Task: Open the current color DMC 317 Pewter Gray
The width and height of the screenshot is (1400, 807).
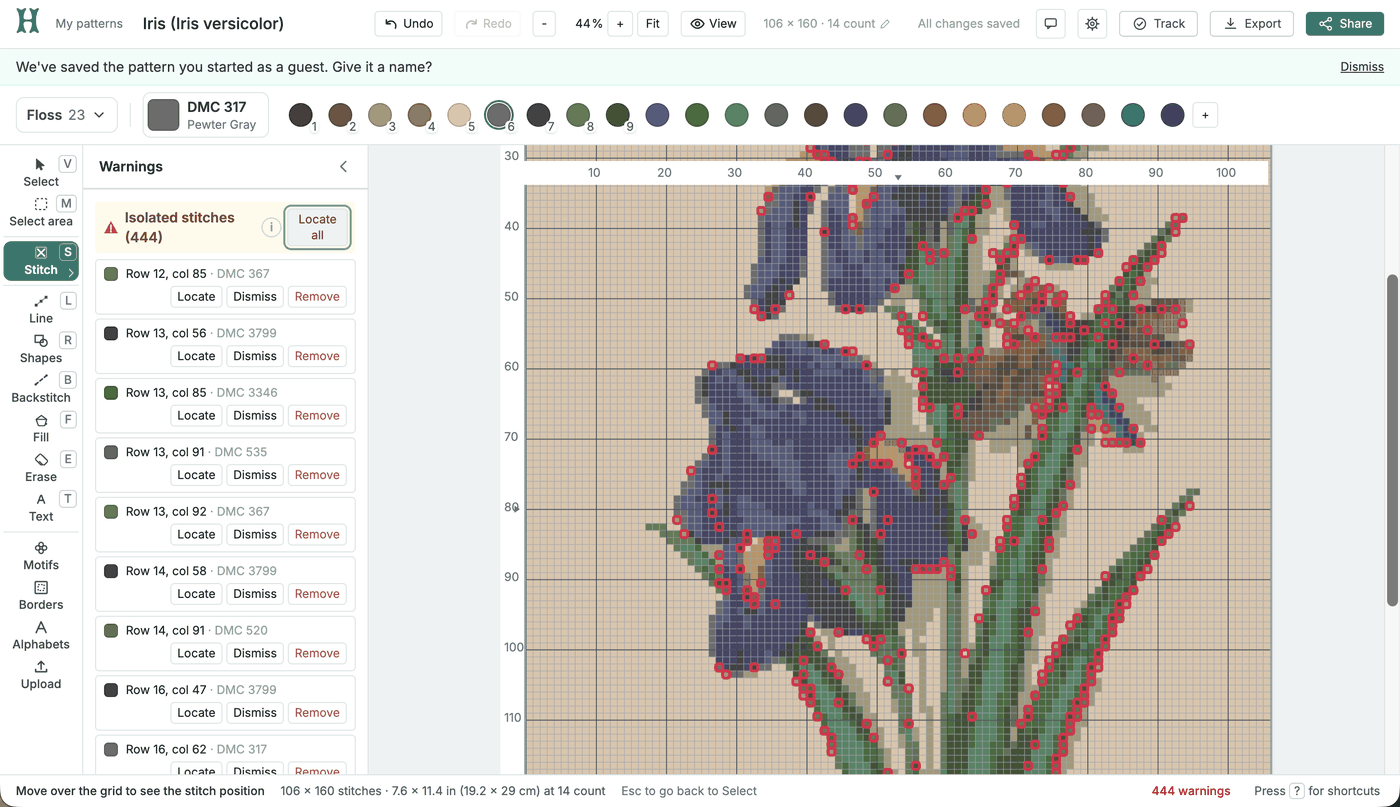Action: pyautogui.click(x=206, y=115)
